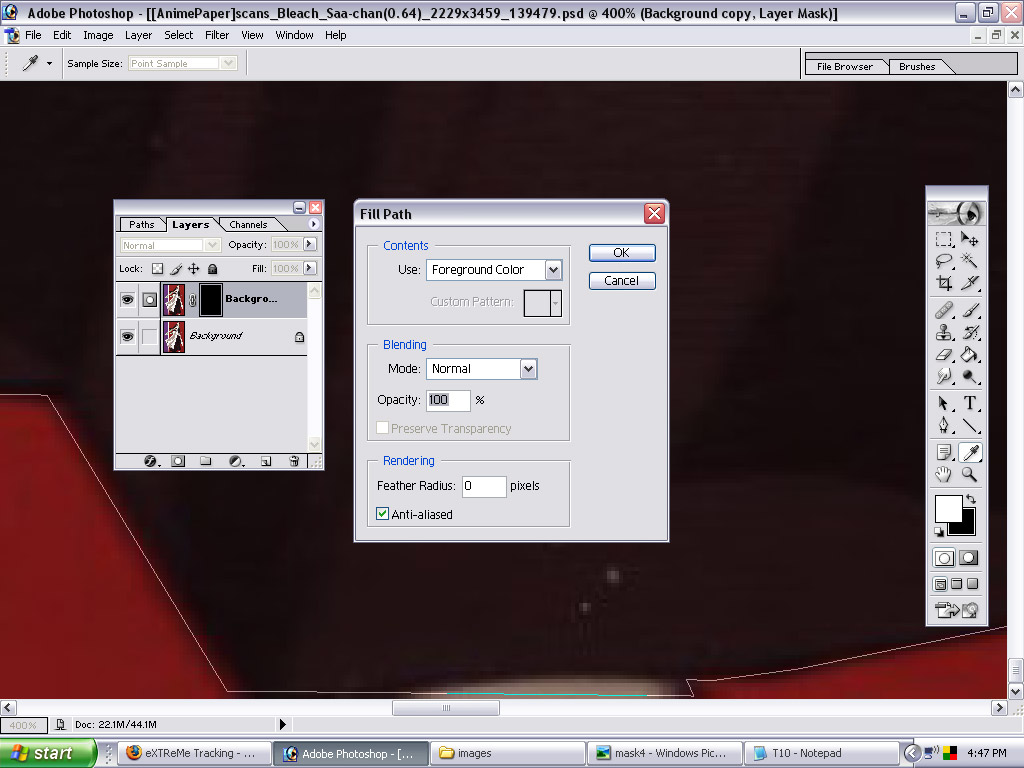Select the Pen tool
The image size is (1024, 768).
coord(944,426)
